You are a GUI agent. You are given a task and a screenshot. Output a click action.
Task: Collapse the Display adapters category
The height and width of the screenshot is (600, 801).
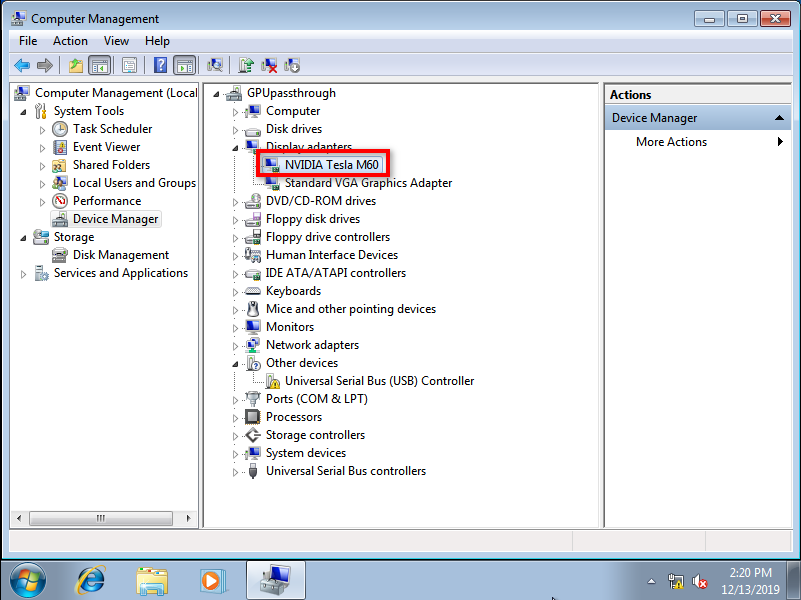click(x=235, y=148)
